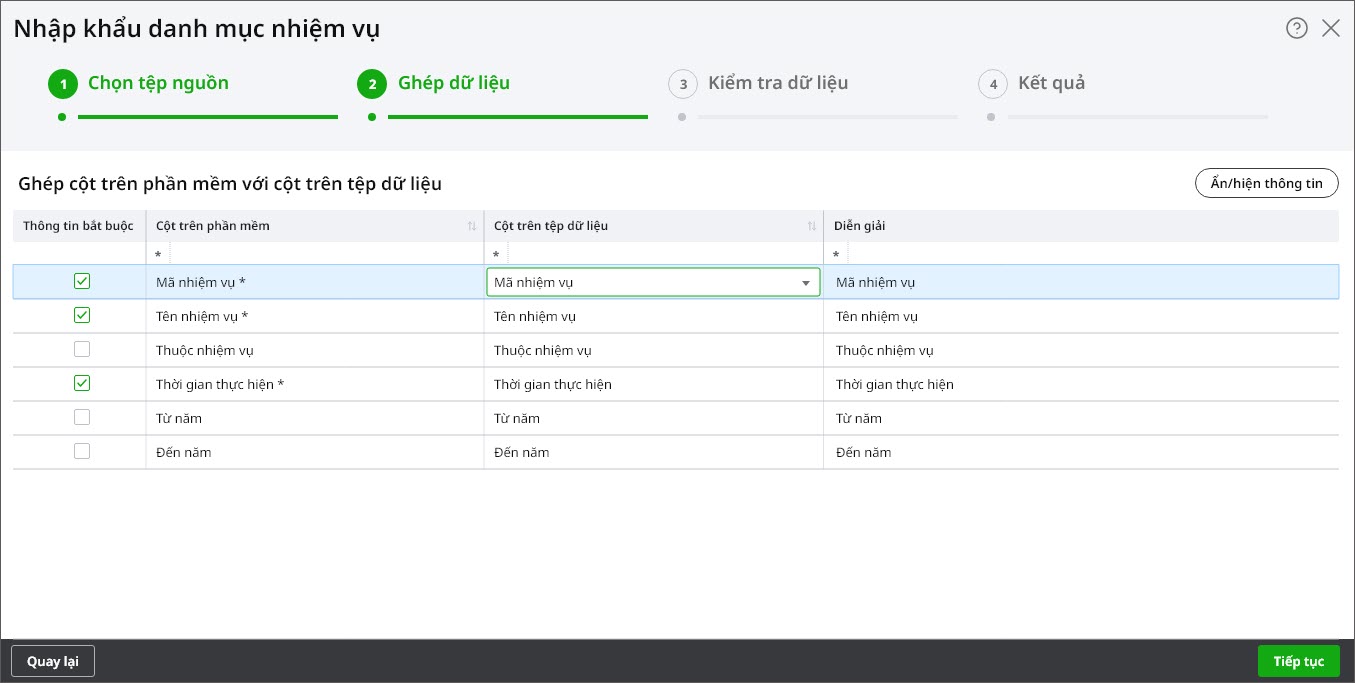1355x683 pixels.
Task: Close the import dialog with X icon
Action: click(x=1330, y=28)
